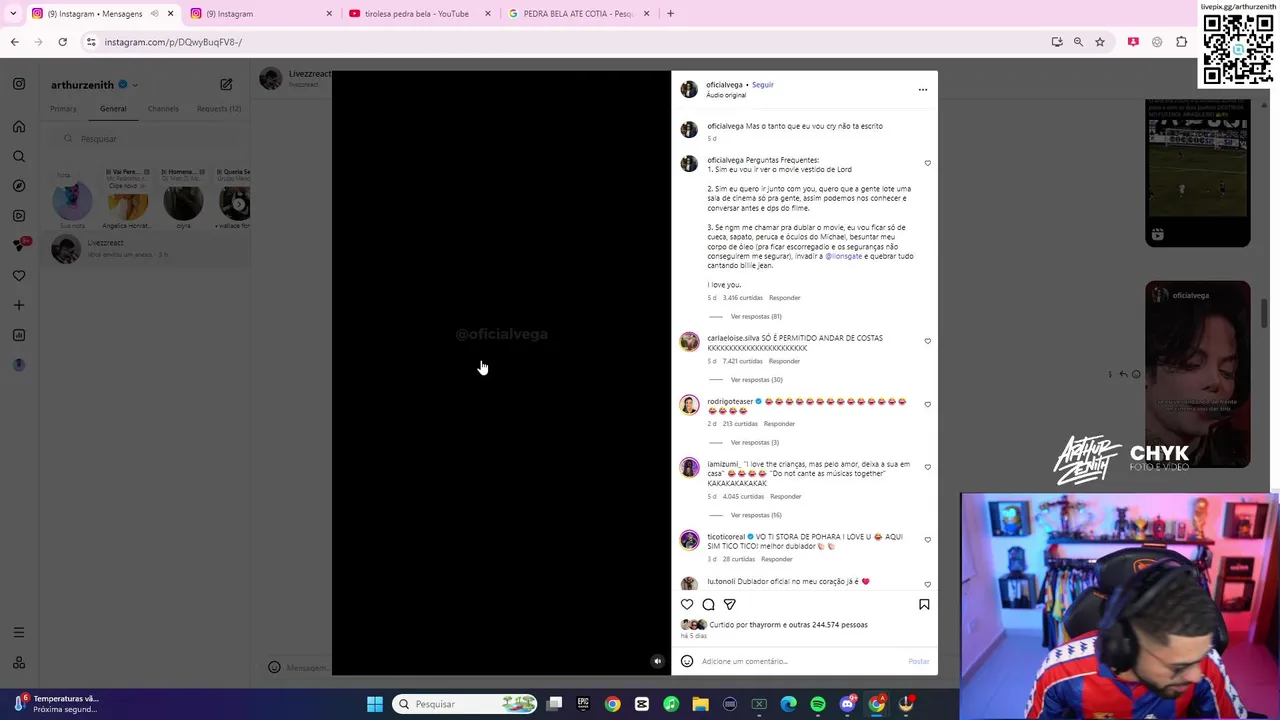1280x720 pixels.
Task: Click the Create plus icon in sidebar
Action: [x=19, y=305]
